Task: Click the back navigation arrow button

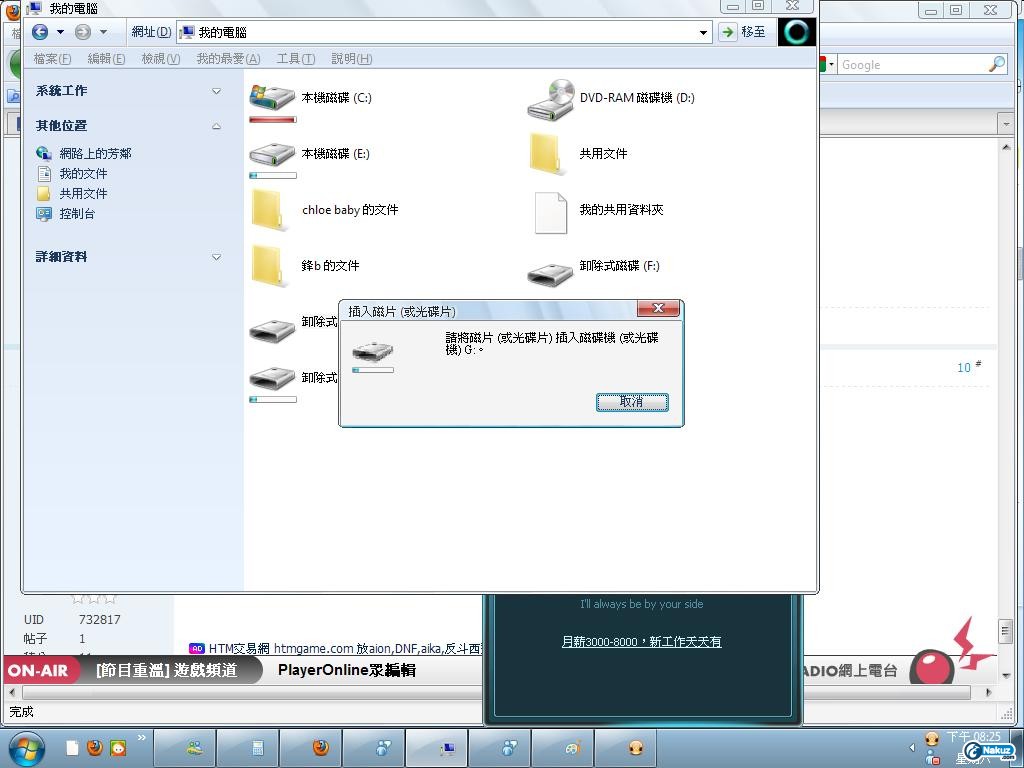Action: 40,32
